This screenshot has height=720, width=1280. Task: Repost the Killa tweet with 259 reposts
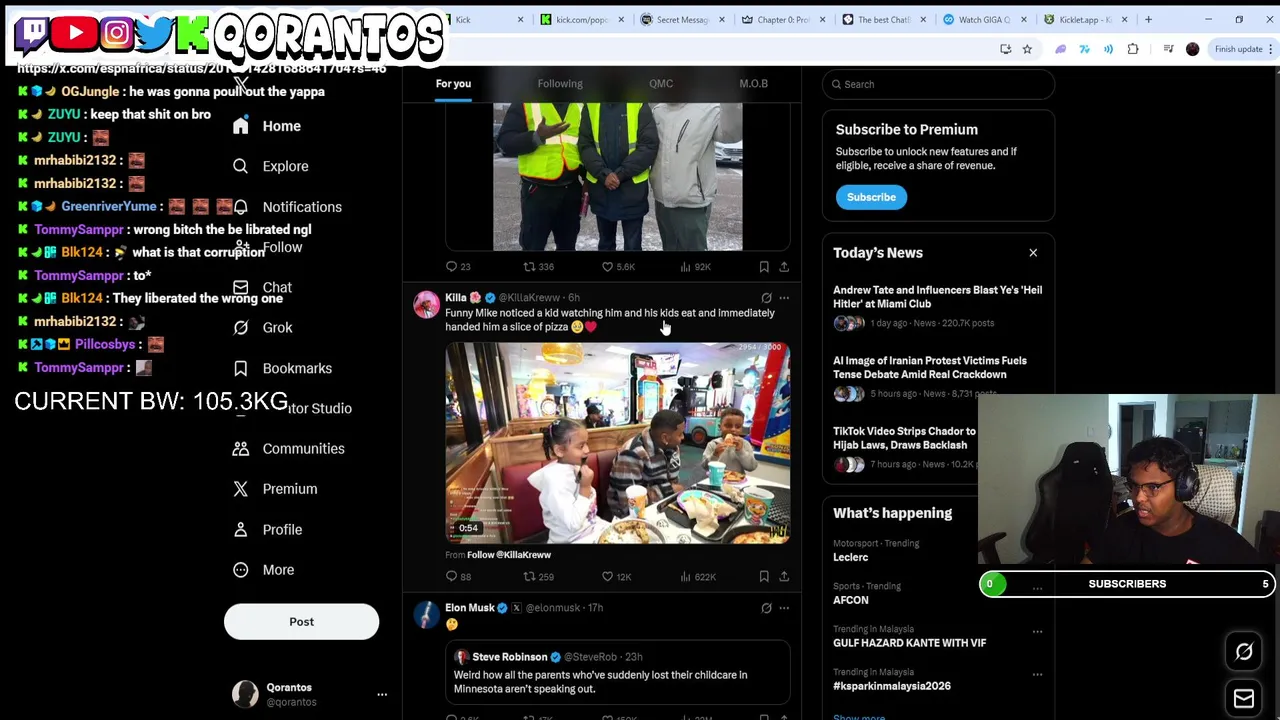pyautogui.click(x=539, y=577)
